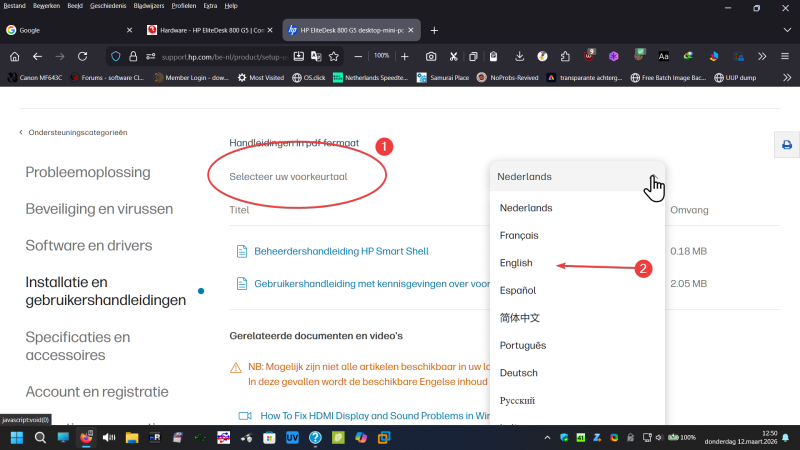The width and height of the screenshot is (800, 450).
Task: Click the Firefox home icon
Action: [x=14, y=56]
